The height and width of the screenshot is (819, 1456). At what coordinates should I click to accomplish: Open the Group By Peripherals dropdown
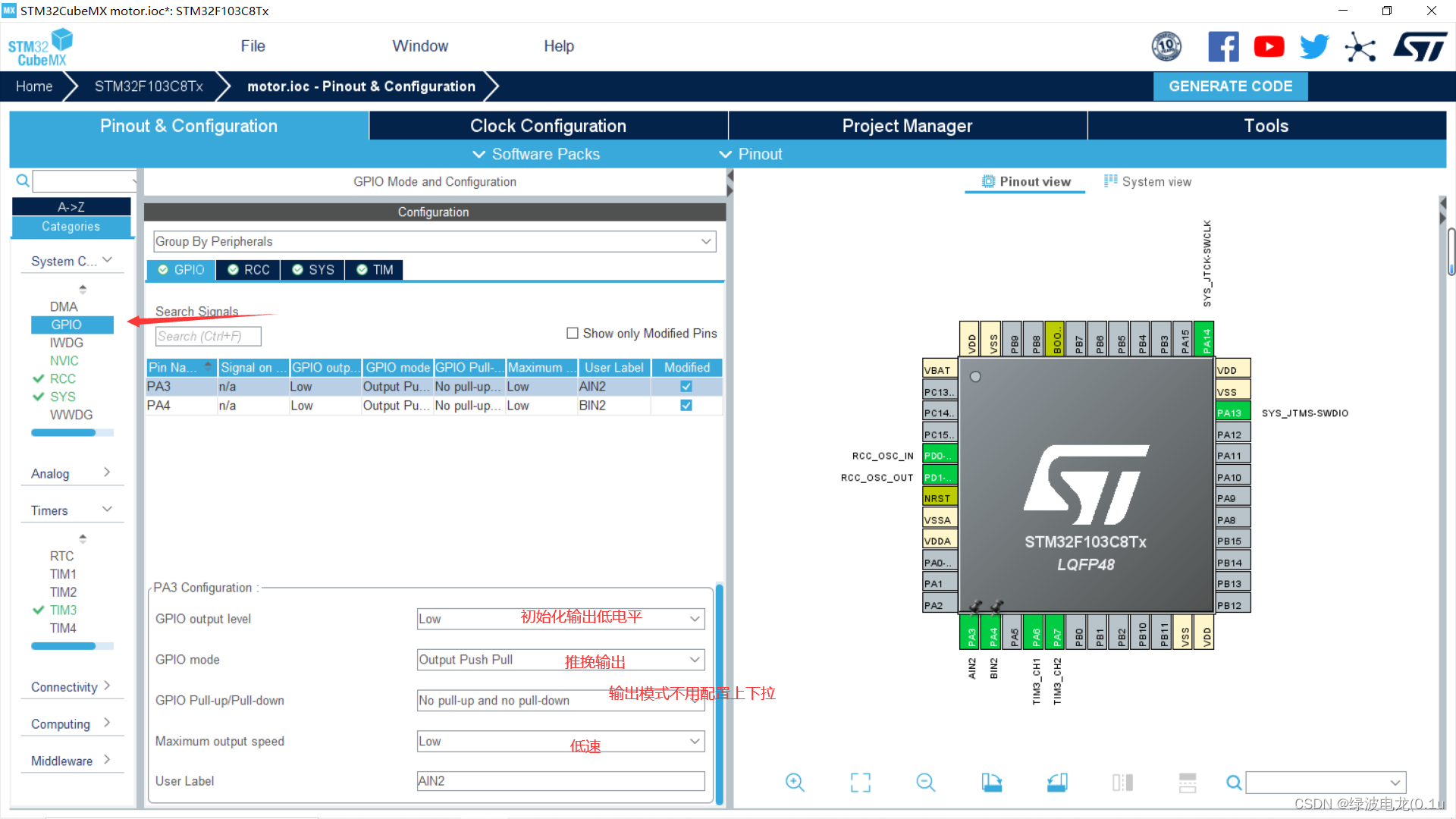(435, 241)
